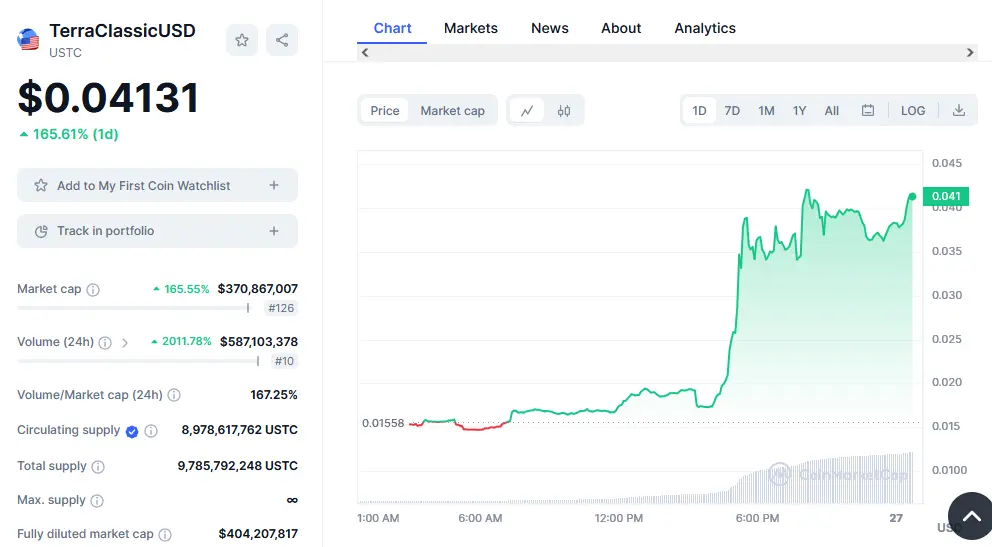Select the 1Y time range
992x547 pixels.
799,111
